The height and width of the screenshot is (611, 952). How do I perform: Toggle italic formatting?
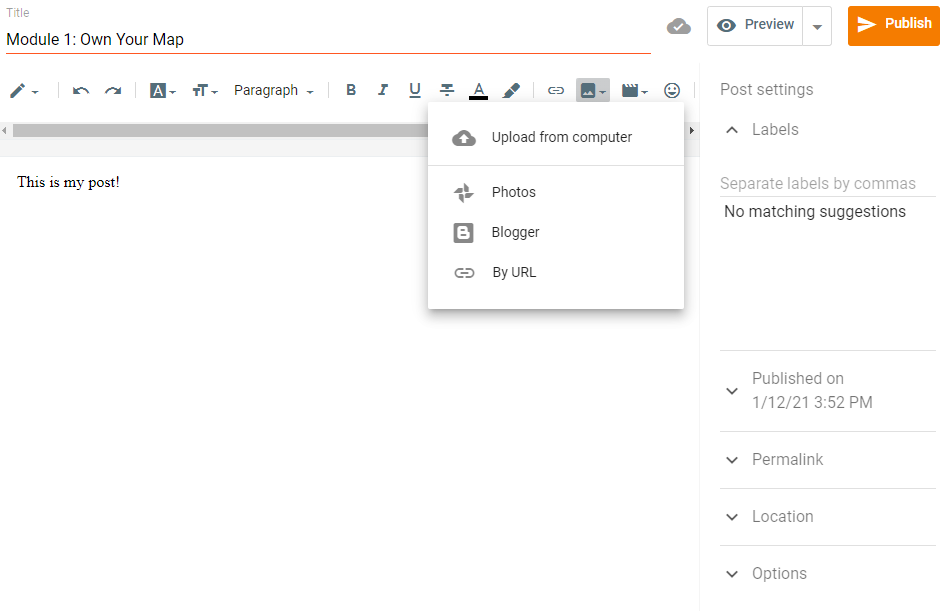[383, 91]
